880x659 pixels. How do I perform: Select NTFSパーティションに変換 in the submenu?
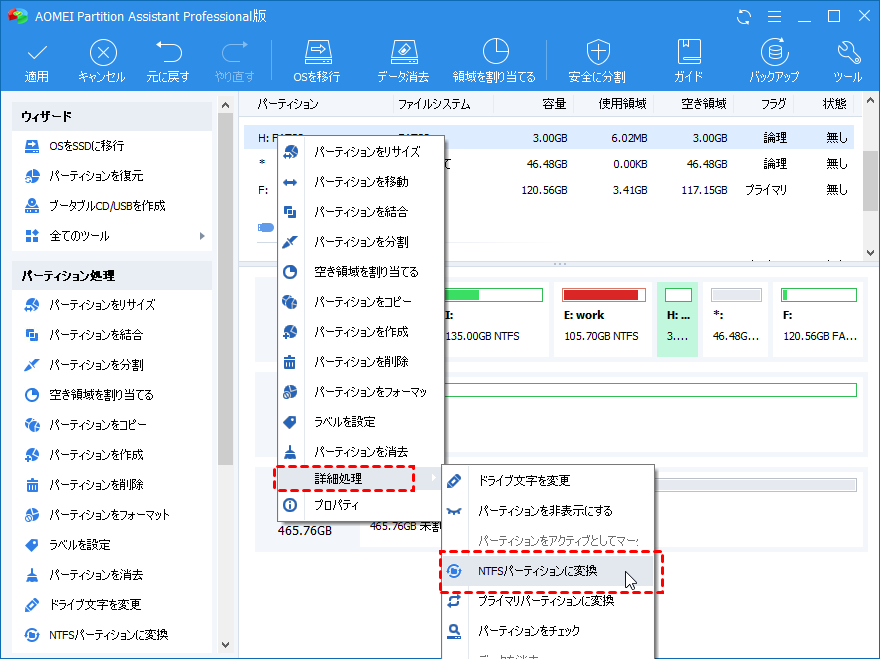click(x=548, y=571)
